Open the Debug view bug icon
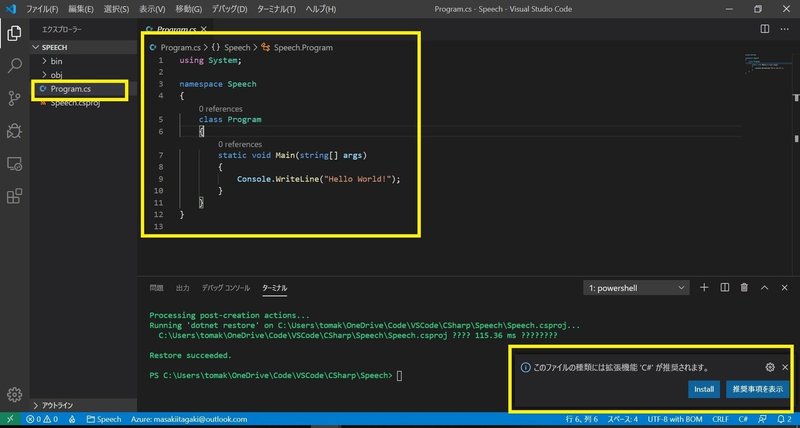Viewport: 800px width, 428px height. click(14, 131)
